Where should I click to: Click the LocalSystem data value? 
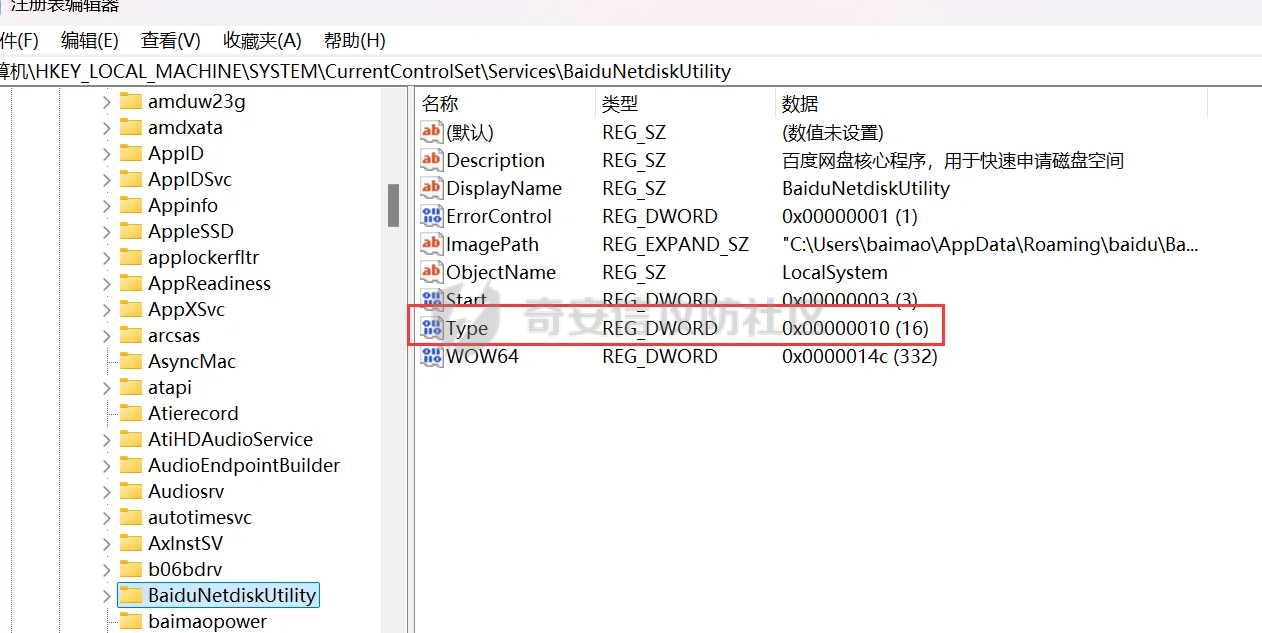(835, 272)
